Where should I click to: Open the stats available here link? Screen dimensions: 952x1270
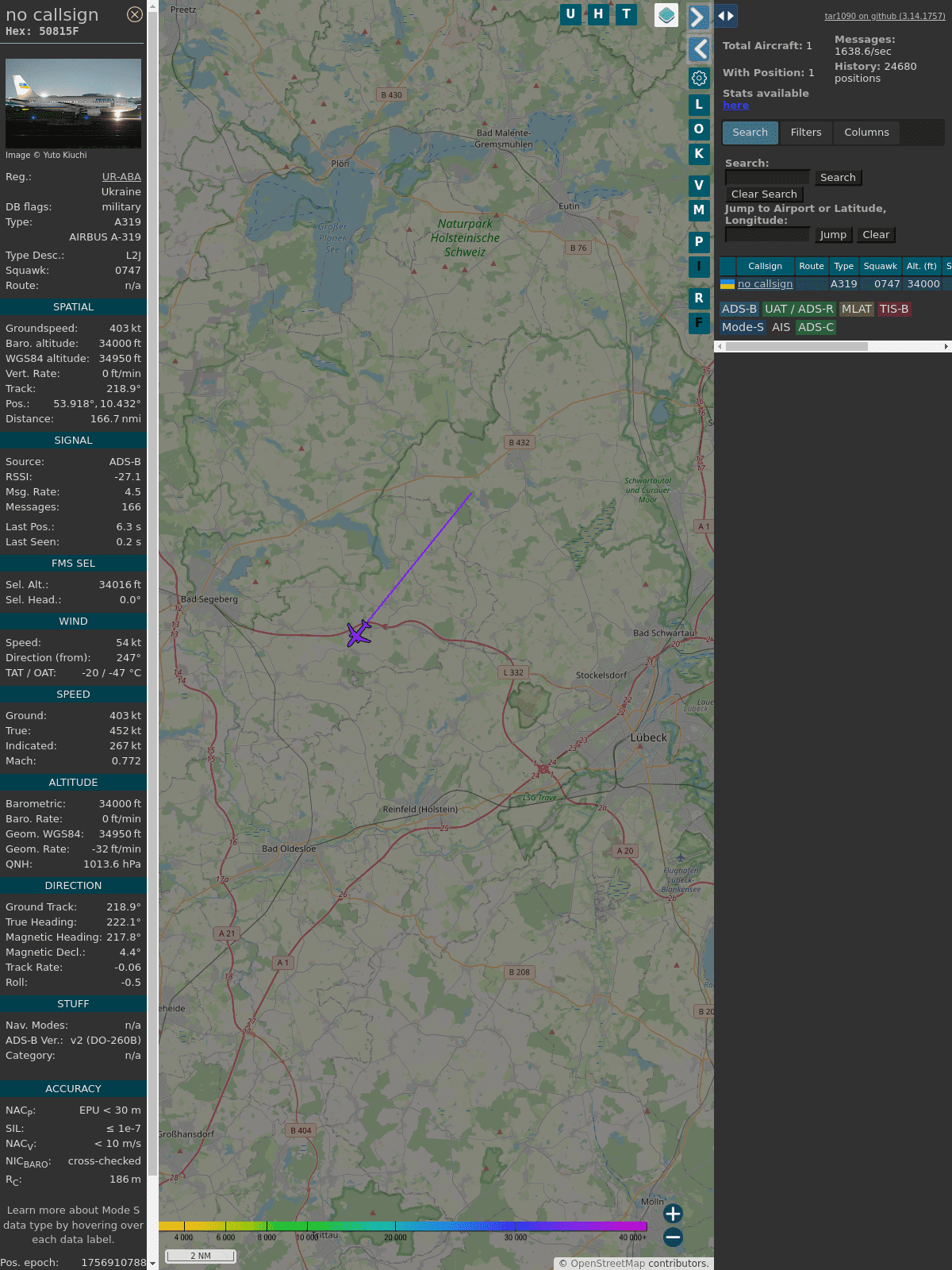[735, 106]
